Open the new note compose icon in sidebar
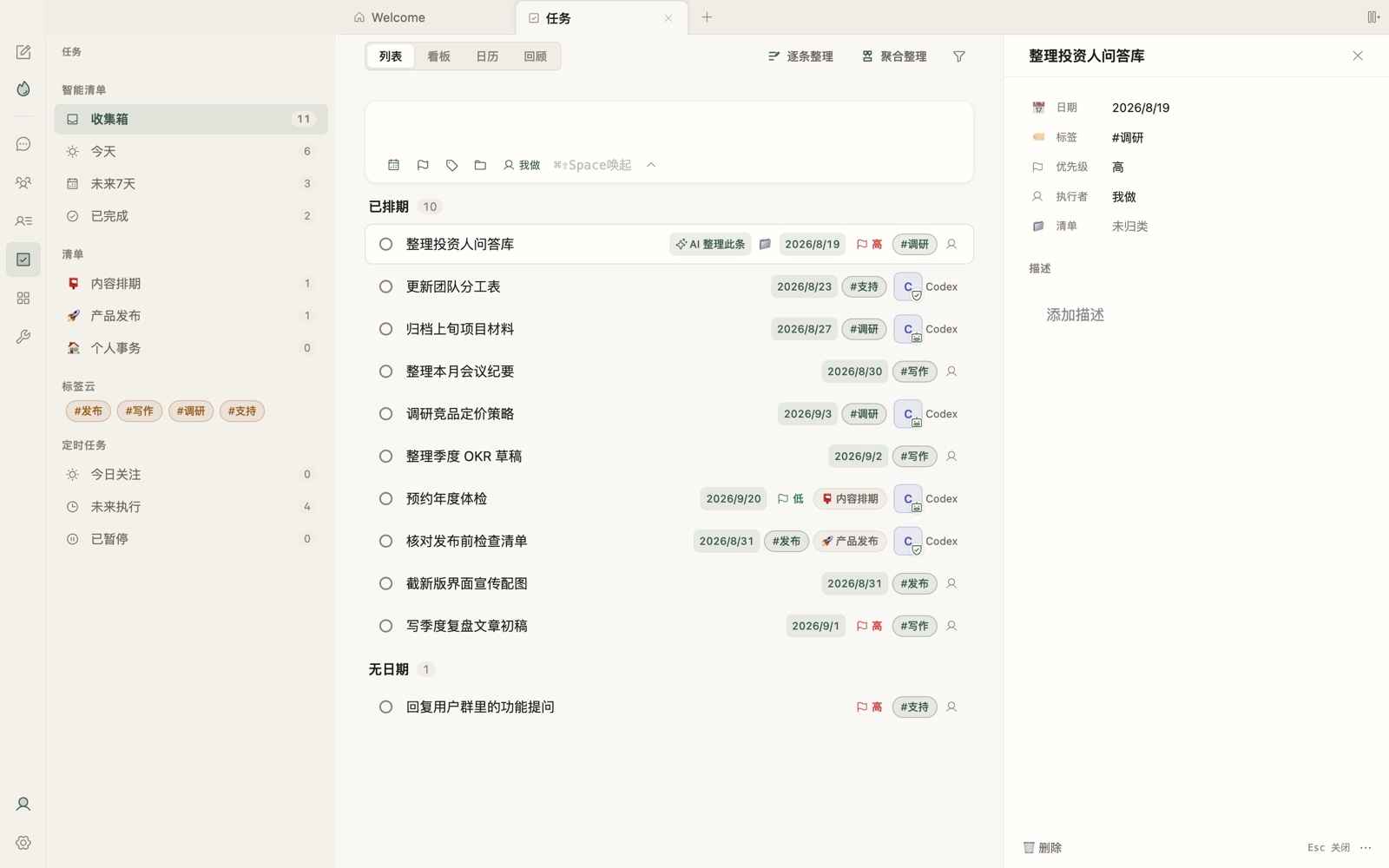Screen dimensions: 1389x868 pyautogui.click(x=23, y=52)
